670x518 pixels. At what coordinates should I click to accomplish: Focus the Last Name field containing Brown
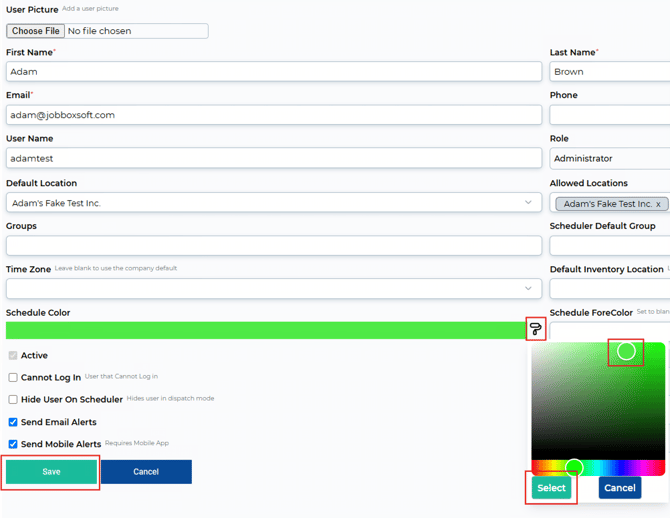coord(610,71)
